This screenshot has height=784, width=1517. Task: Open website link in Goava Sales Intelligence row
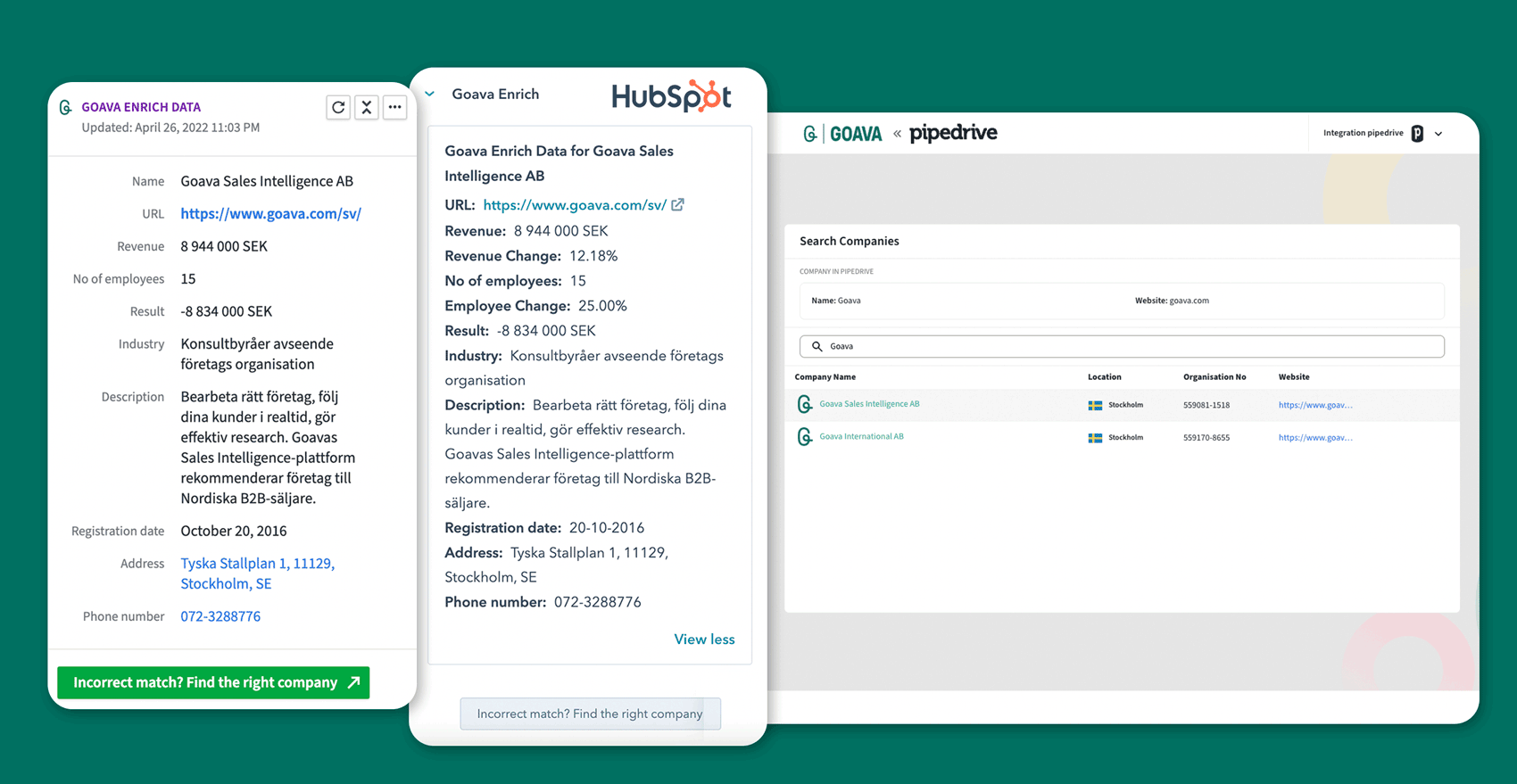(x=1315, y=405)
